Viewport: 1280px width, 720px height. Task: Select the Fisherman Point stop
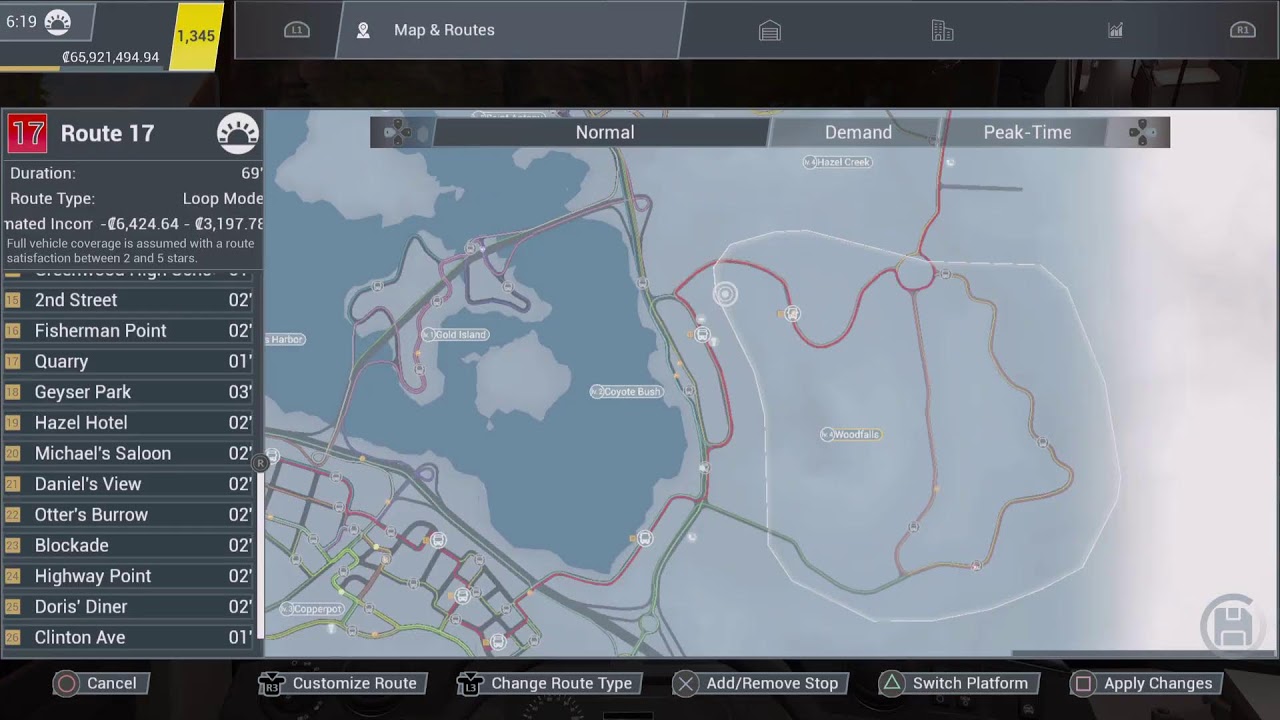(x=129, y=331)
